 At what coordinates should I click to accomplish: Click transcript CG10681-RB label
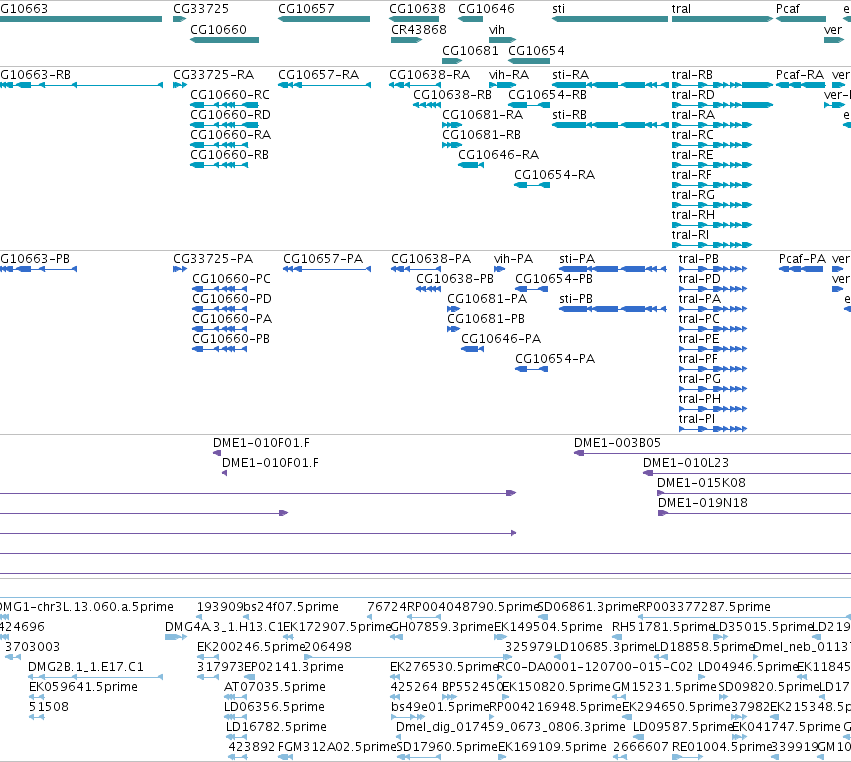click(481, 134)
